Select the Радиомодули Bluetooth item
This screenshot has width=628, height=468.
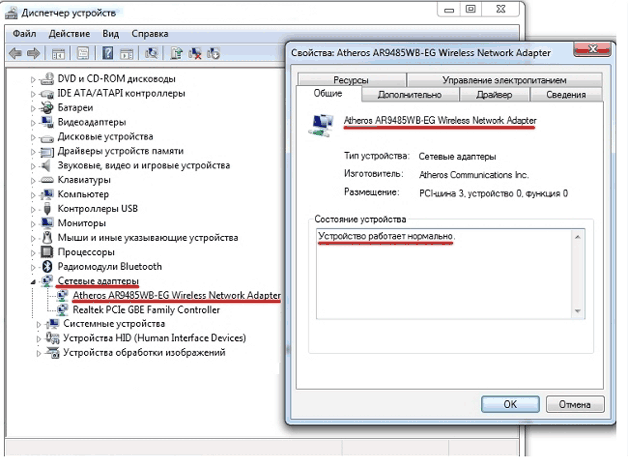[x=110, y=266]
